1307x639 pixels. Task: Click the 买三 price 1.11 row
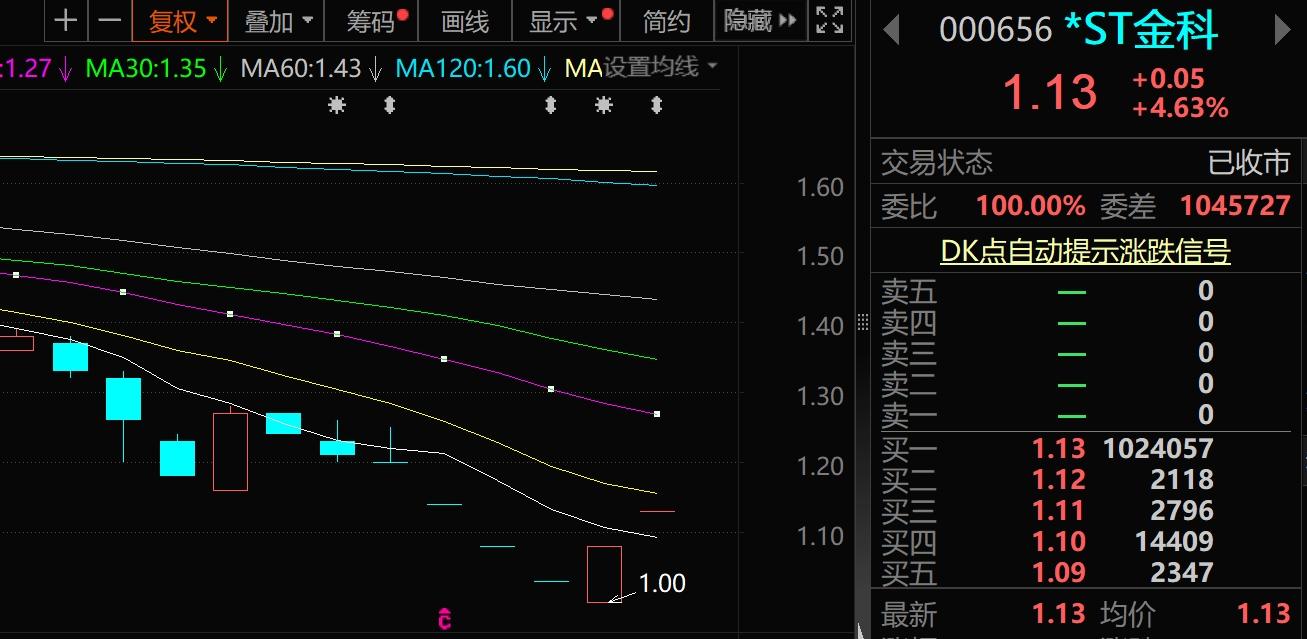click(x=1088, y=510)
